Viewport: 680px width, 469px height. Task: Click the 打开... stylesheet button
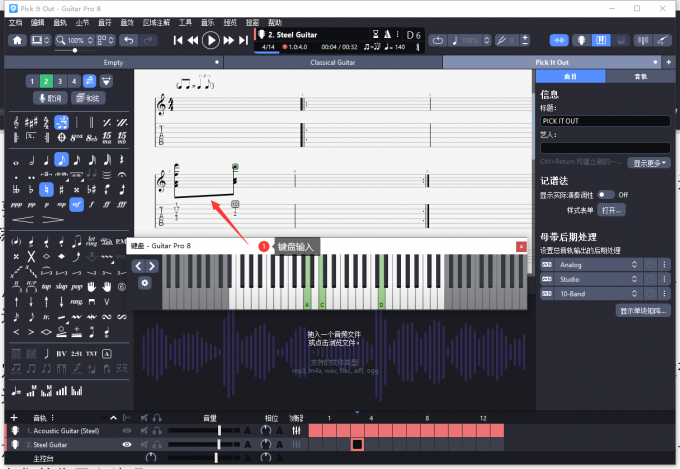point(611,210)
